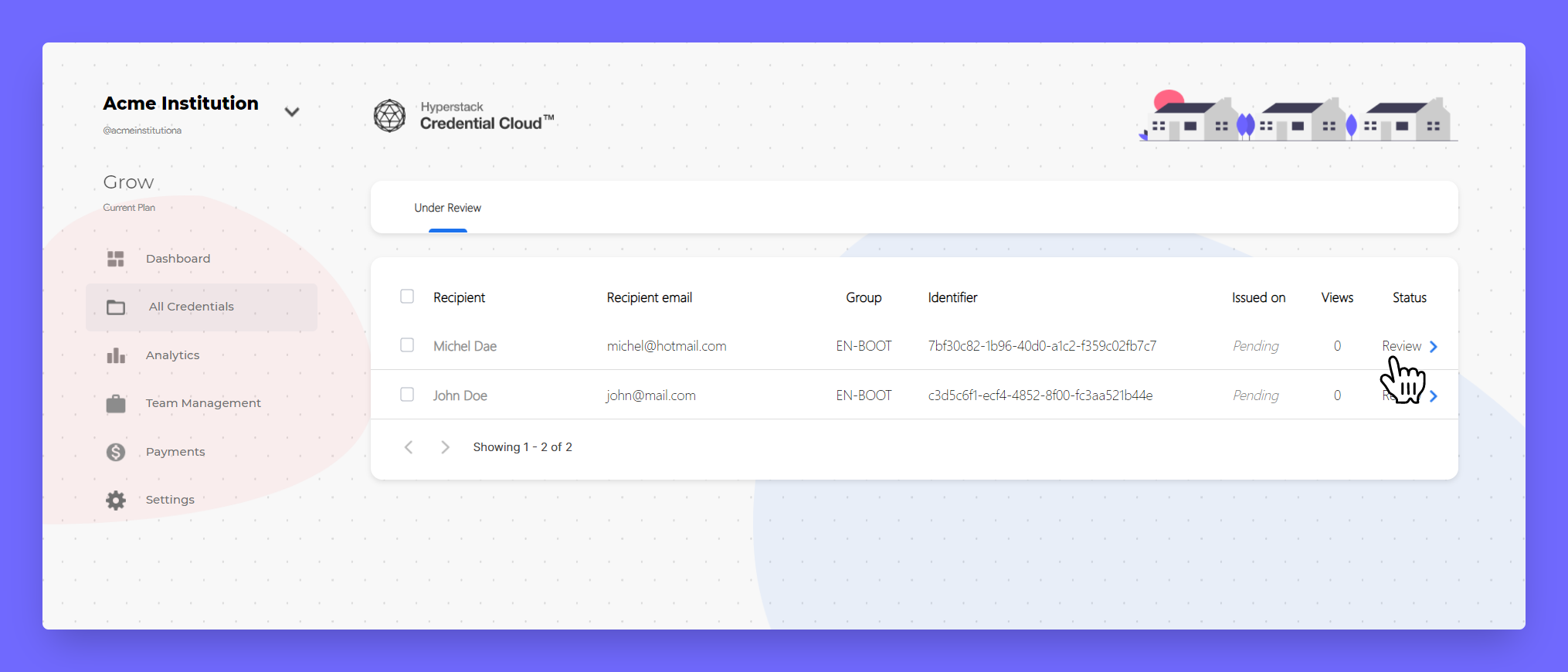The width and height of the screenshot is (1568, 672).
Task: Sort by the Issued on column header
Action: point(1258,297)
